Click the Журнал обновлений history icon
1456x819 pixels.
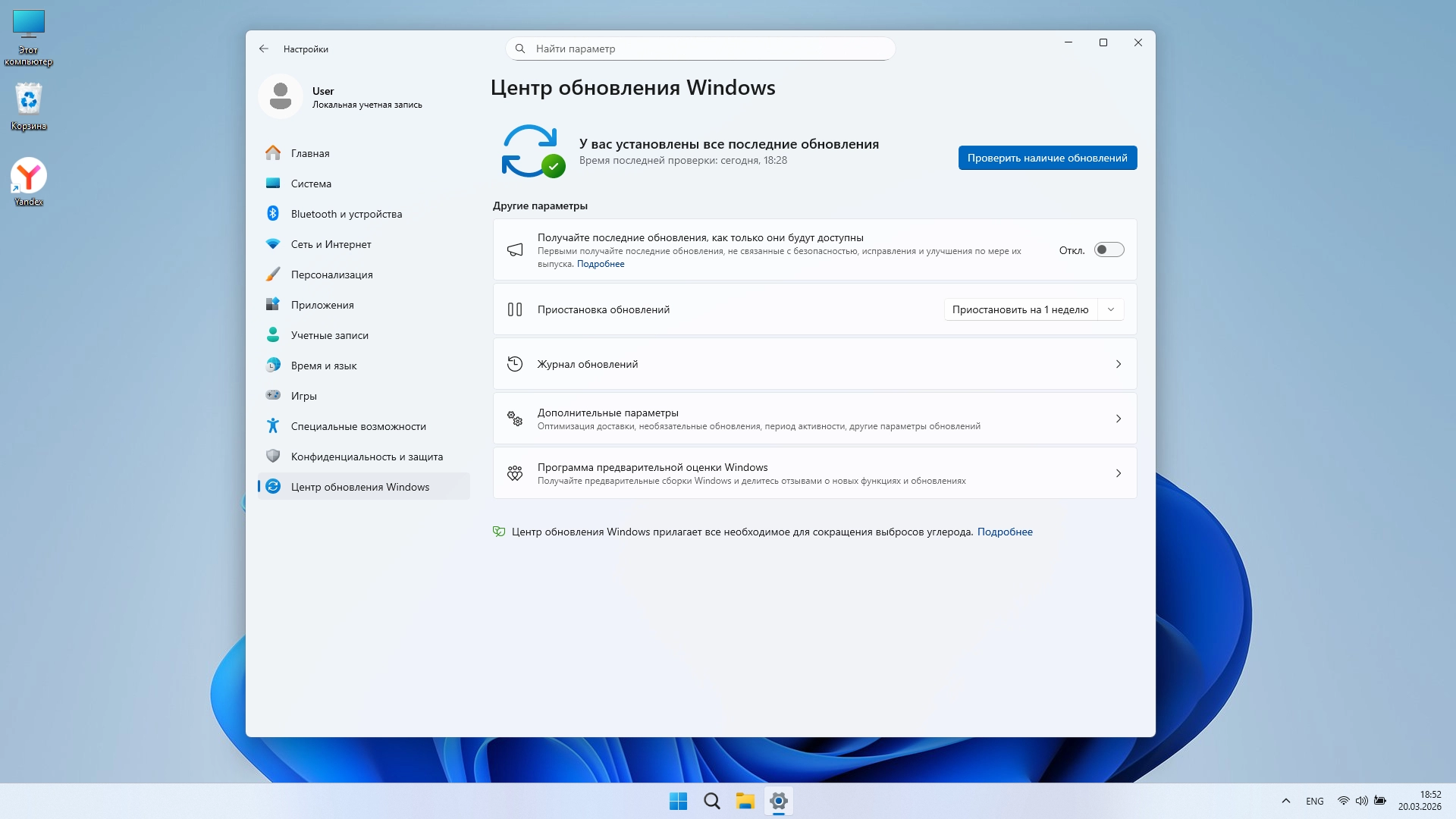click(515, 364)
